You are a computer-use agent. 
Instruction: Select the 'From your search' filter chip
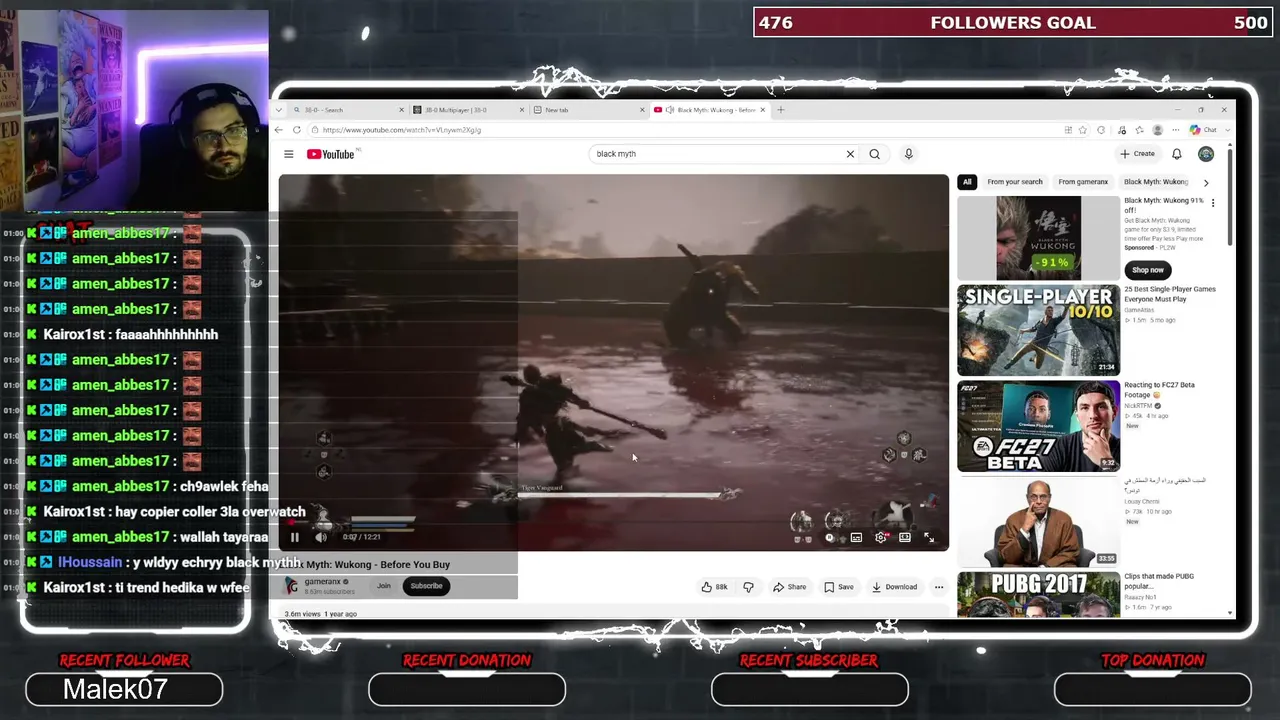(1015, 182)
